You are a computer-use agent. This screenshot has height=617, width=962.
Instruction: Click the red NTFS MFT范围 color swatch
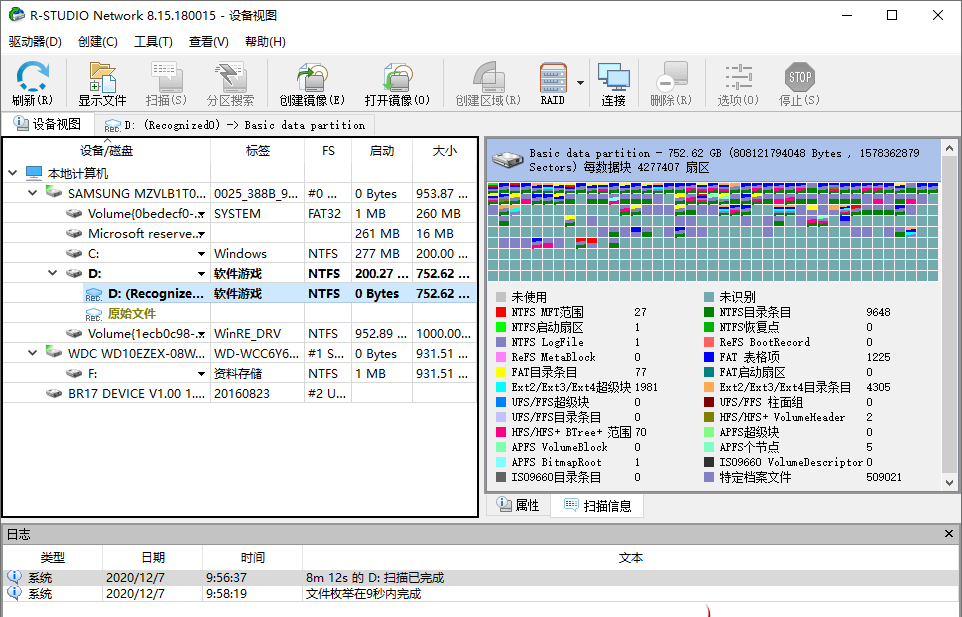501,312
